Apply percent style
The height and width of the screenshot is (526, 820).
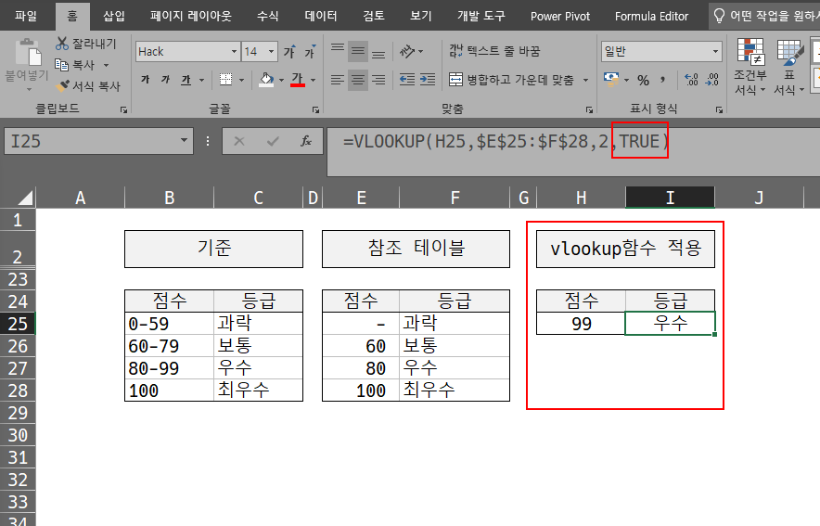pos(643,79)
